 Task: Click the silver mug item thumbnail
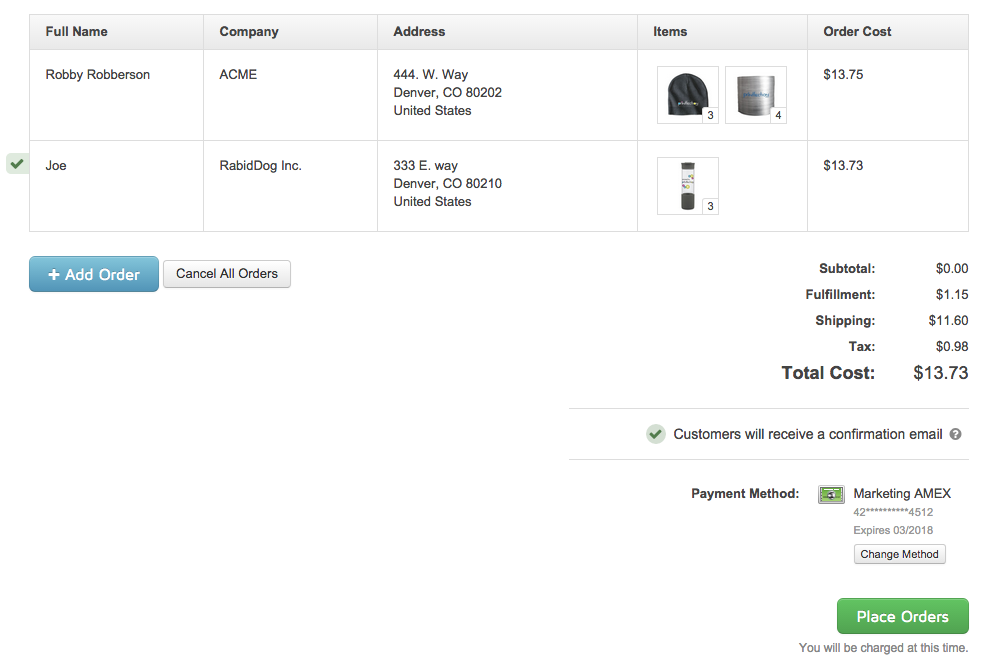754,94
